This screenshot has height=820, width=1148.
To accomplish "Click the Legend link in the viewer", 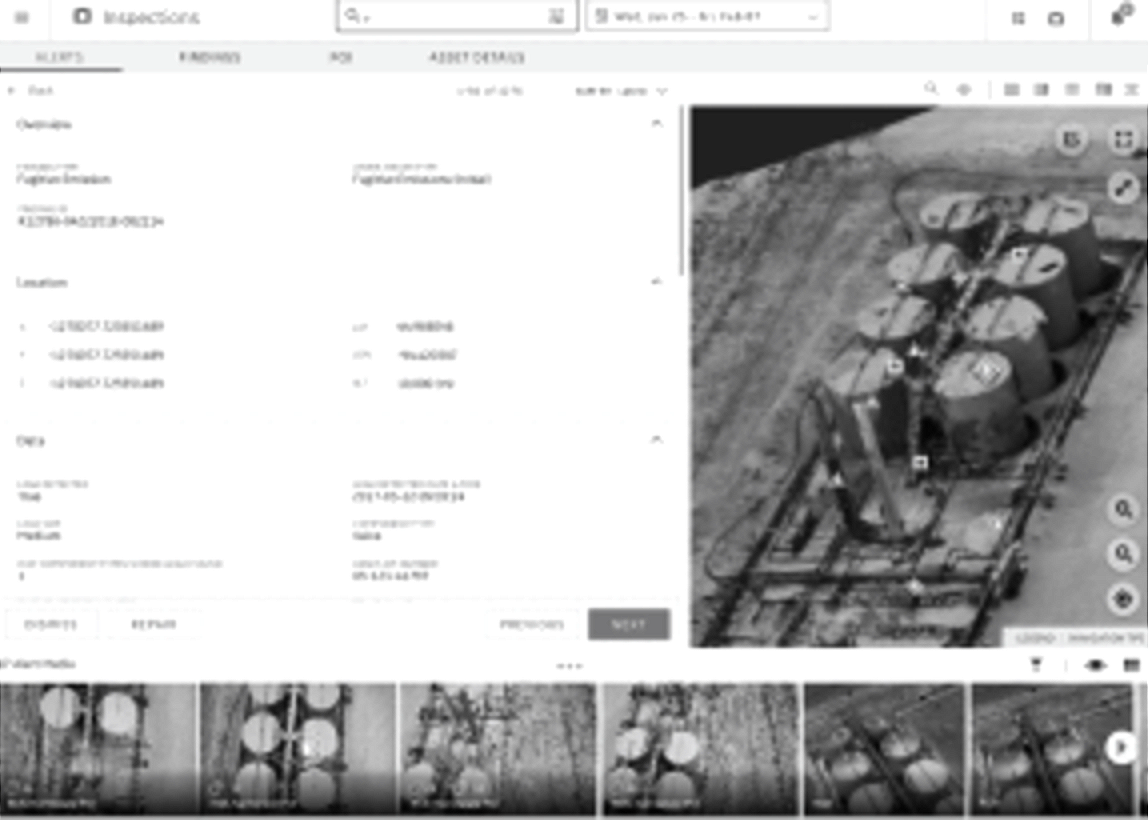I will coord(1035,638).
